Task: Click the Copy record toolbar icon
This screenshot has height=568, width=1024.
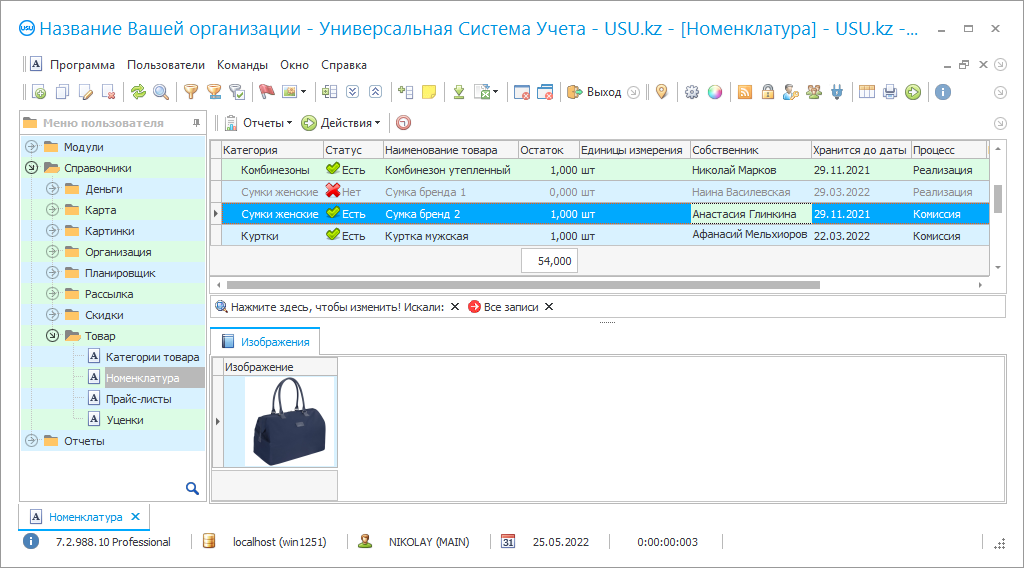Action: 62,92
